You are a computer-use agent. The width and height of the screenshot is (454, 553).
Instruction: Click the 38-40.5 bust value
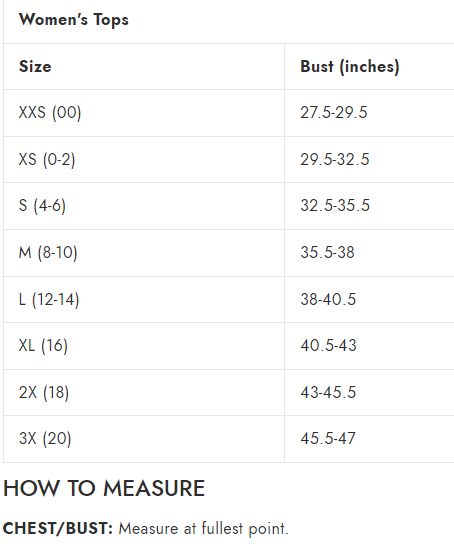(x=328, y=299)
